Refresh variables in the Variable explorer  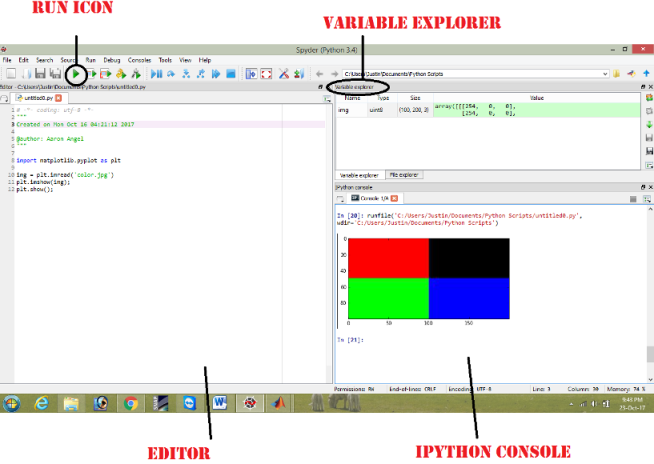point(649,98)
